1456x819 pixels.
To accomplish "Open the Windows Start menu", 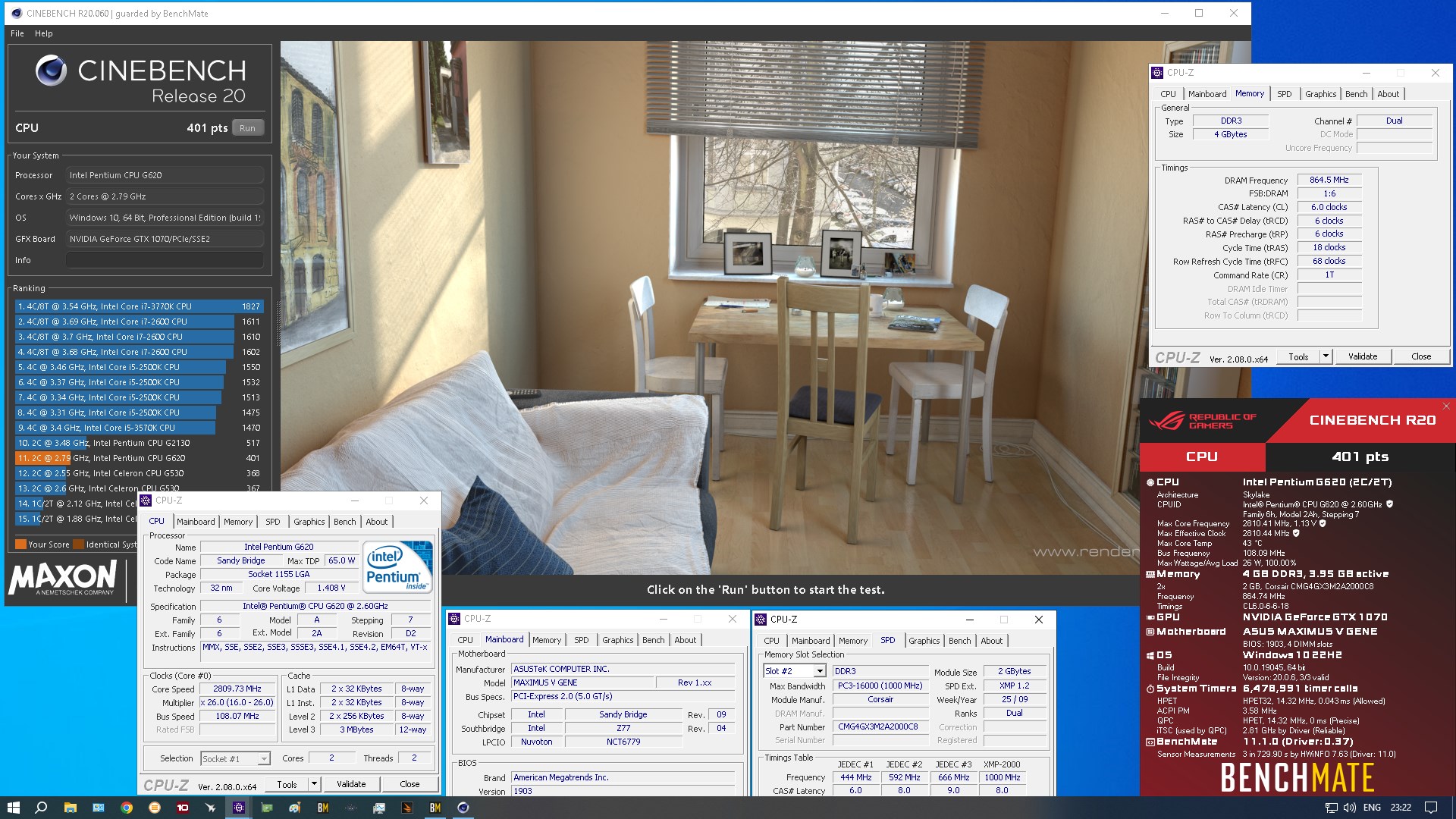I will (x=13, y=808).
